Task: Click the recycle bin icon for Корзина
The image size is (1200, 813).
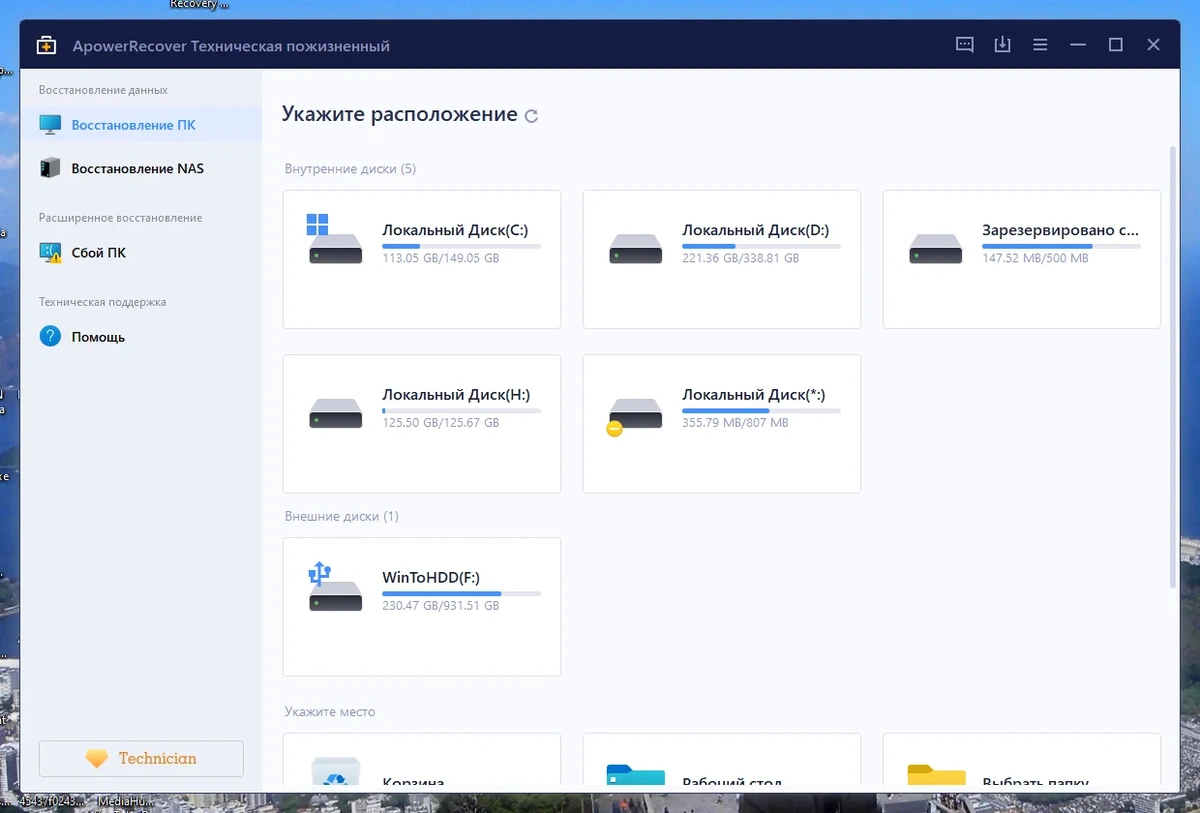Action: click(x=335, y=772)
